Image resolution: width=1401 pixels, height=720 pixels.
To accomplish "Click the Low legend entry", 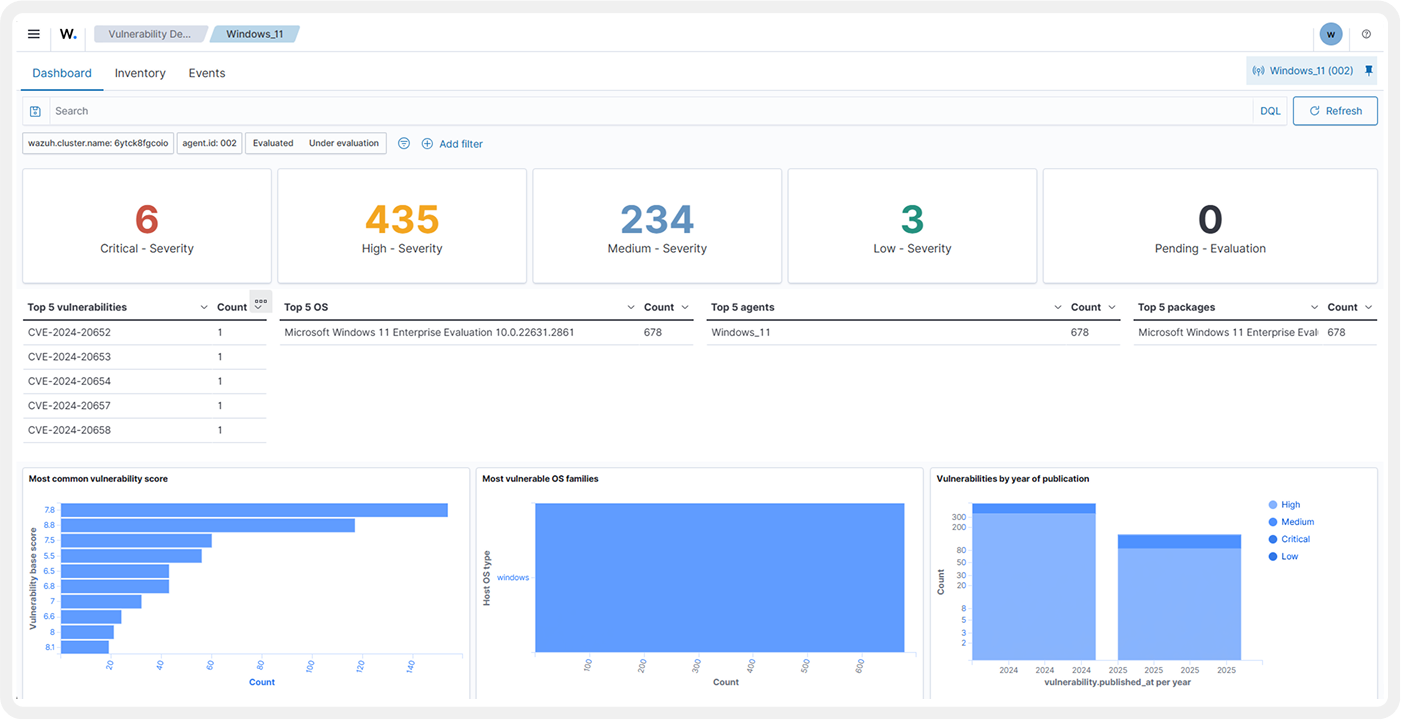I will coord(1283,556).
